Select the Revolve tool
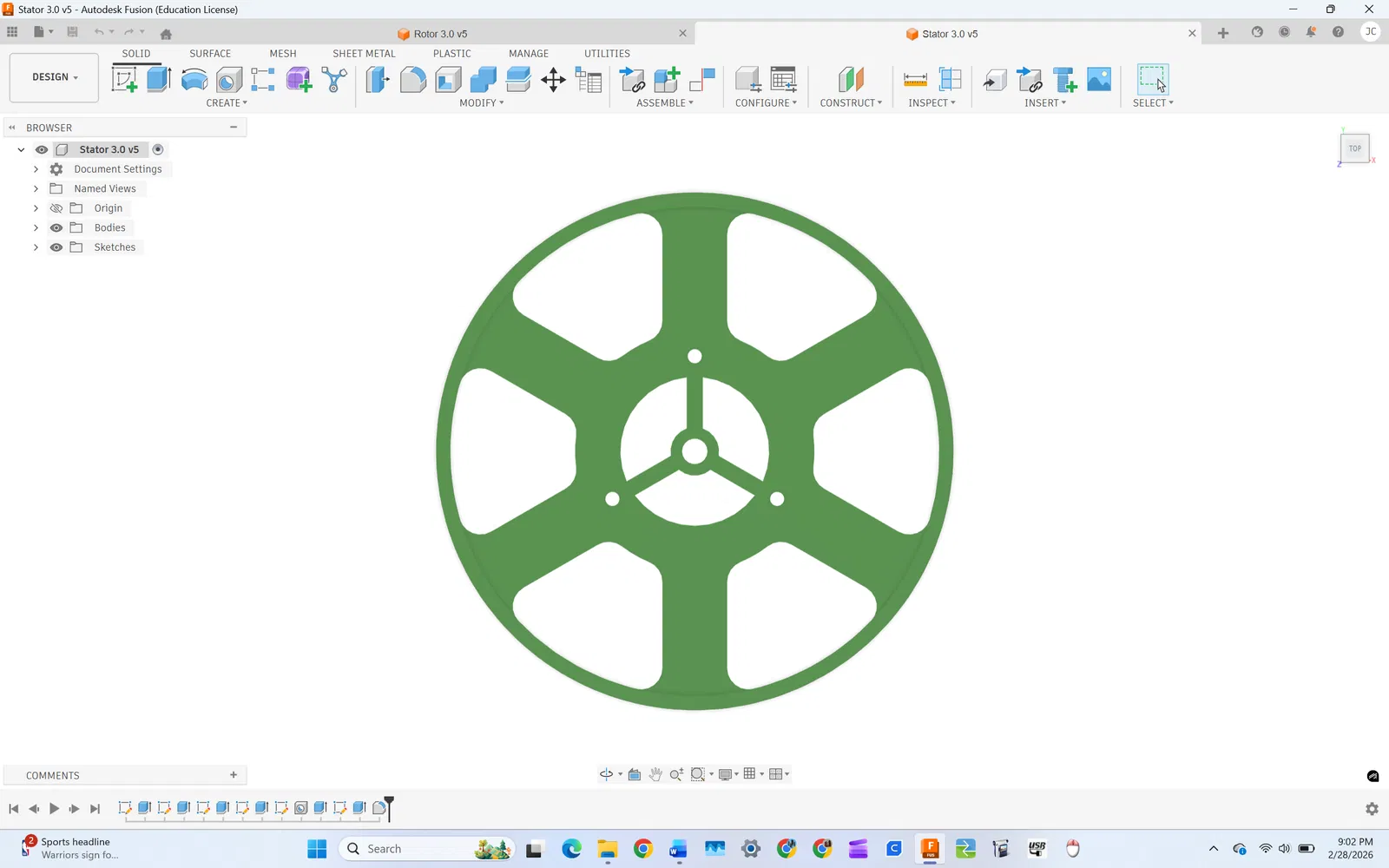 click(194, 80)
